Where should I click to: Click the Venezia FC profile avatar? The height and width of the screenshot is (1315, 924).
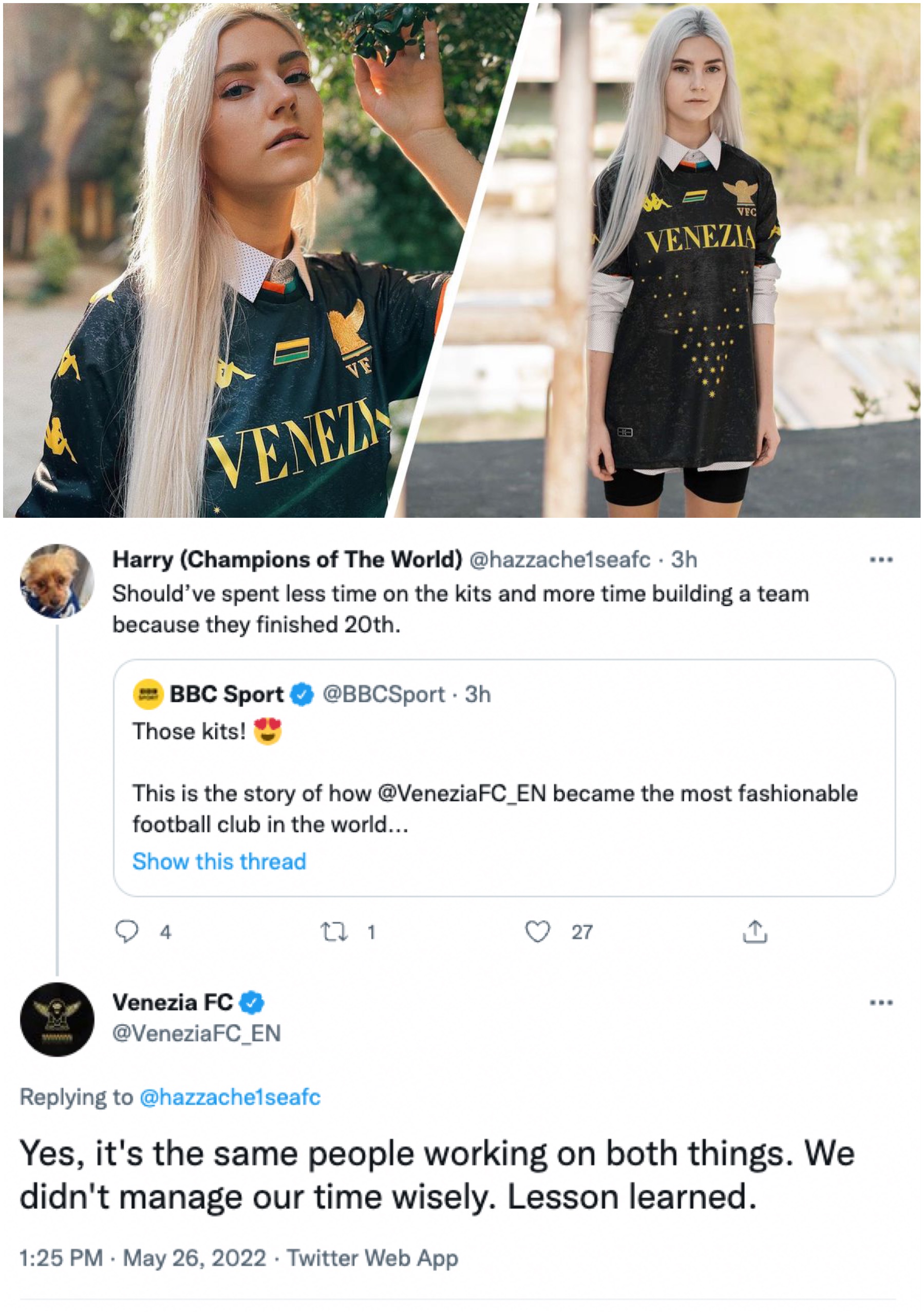(x=56, y=1019)
